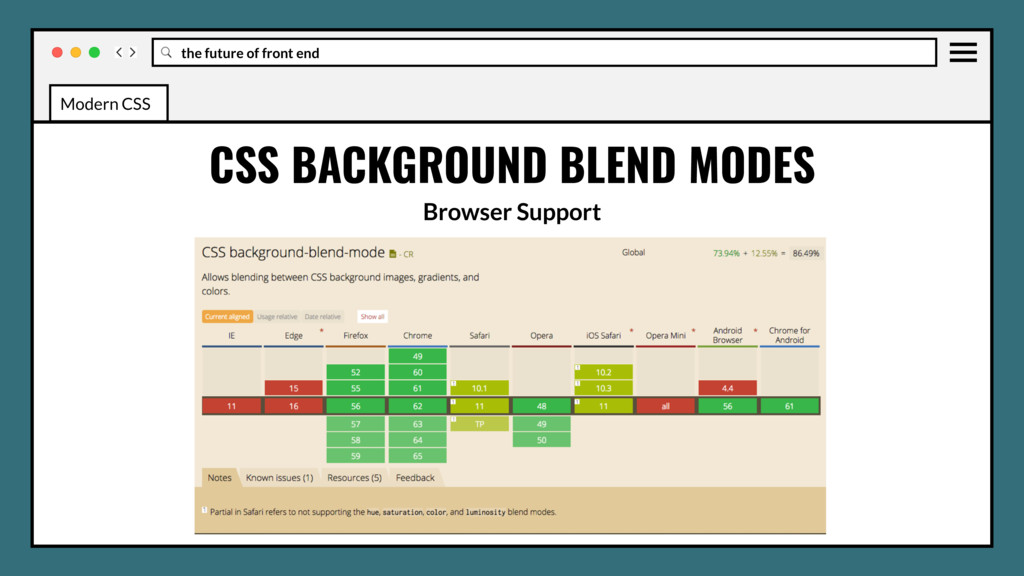
Task: Click the Opera Mini all cell
Action: (x=665, y=406)
